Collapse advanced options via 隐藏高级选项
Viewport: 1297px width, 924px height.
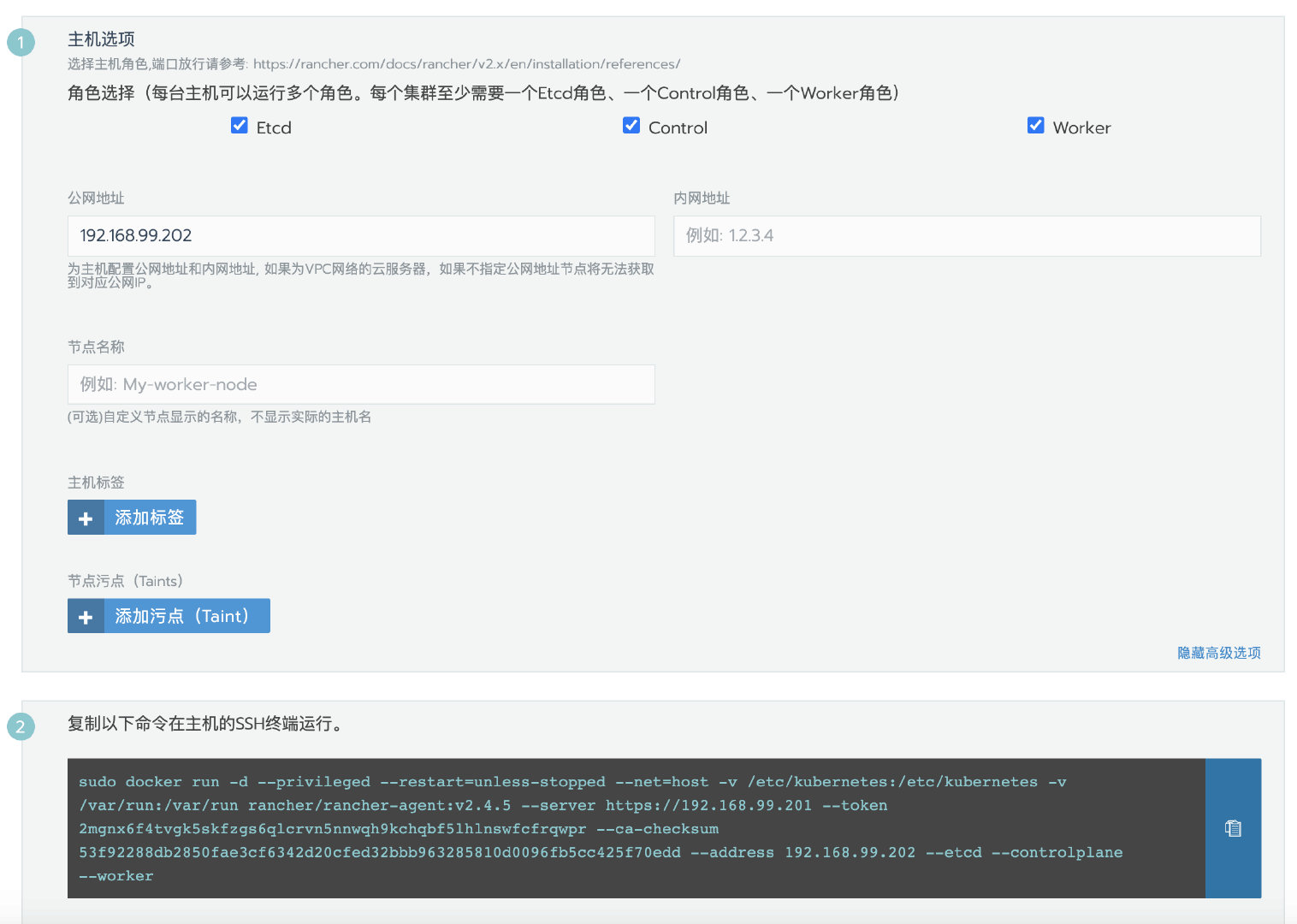click(1218, 653)
